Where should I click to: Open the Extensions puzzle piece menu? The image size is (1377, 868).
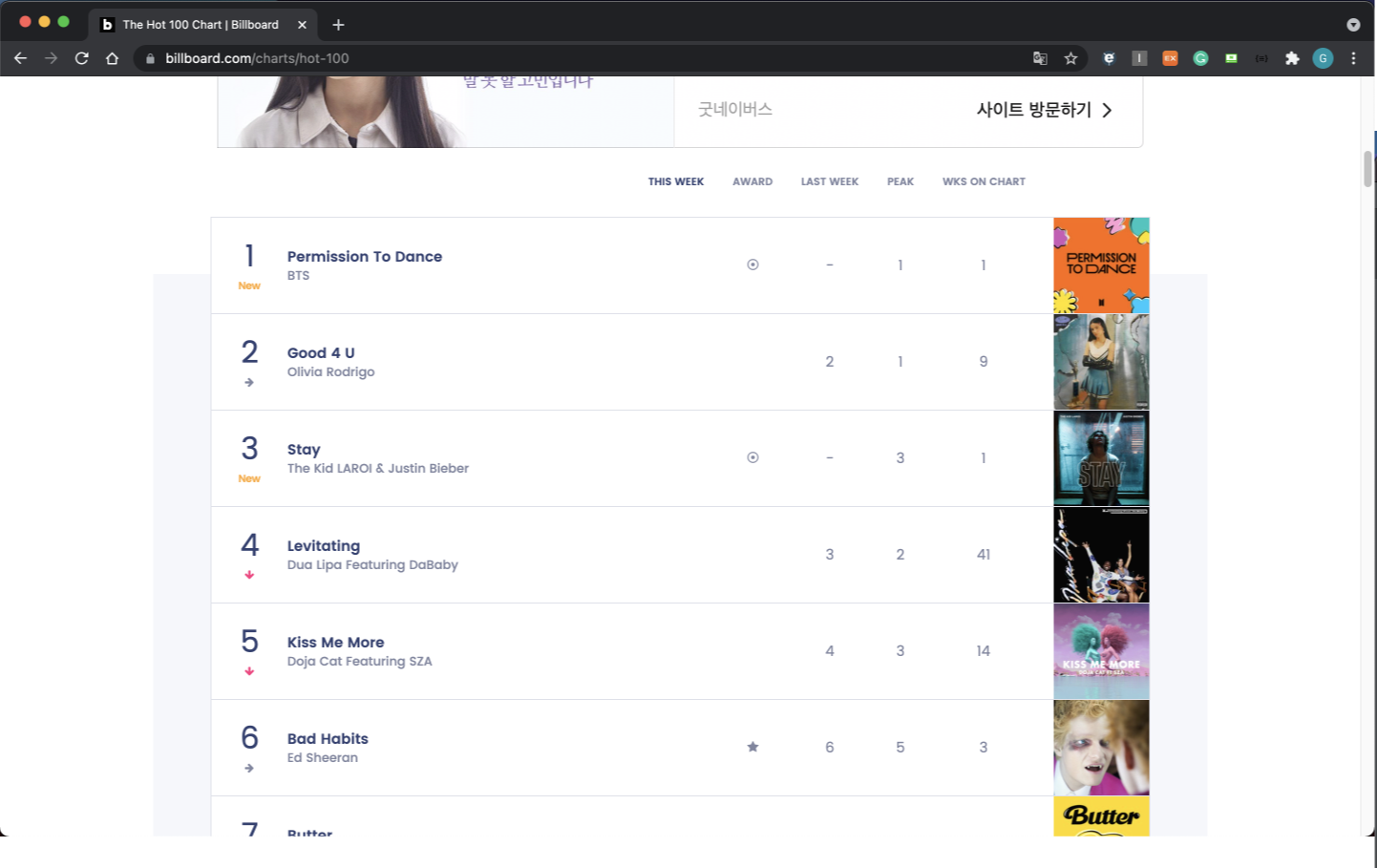click(1292, 58)
